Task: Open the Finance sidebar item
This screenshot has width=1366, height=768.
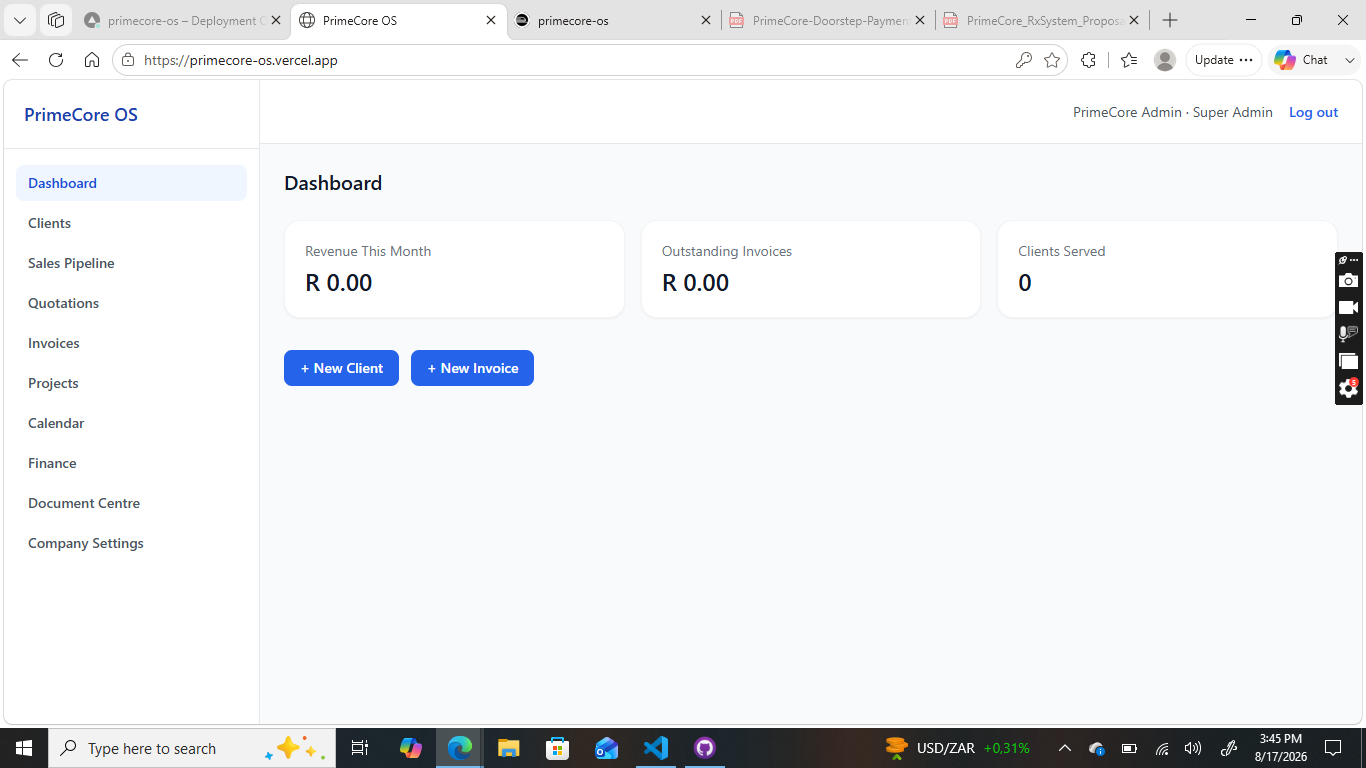Action: point(131,463)
